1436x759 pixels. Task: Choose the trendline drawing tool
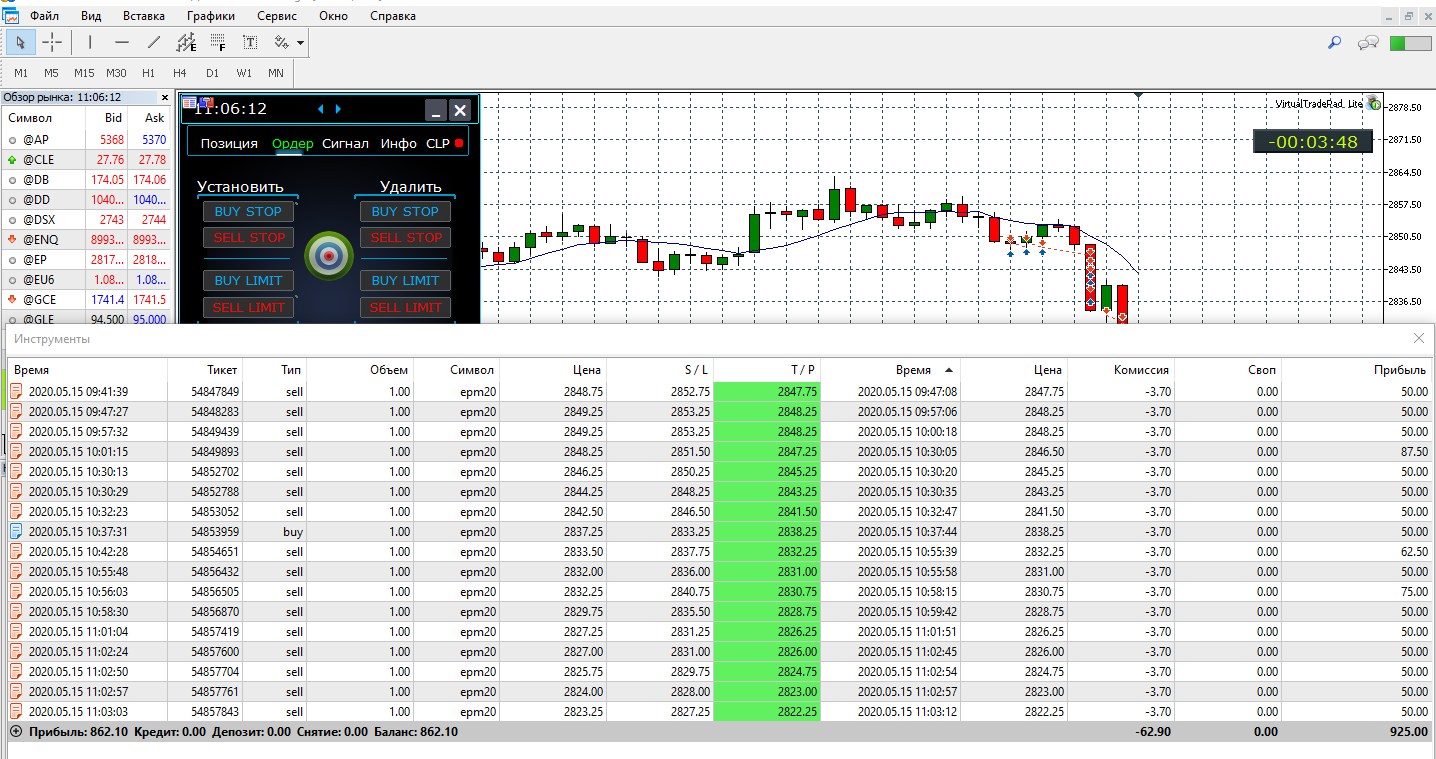click(x=154, y=42)
